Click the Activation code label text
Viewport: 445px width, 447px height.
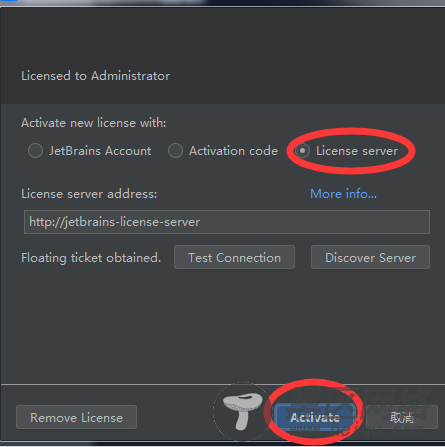coord(233,151)
